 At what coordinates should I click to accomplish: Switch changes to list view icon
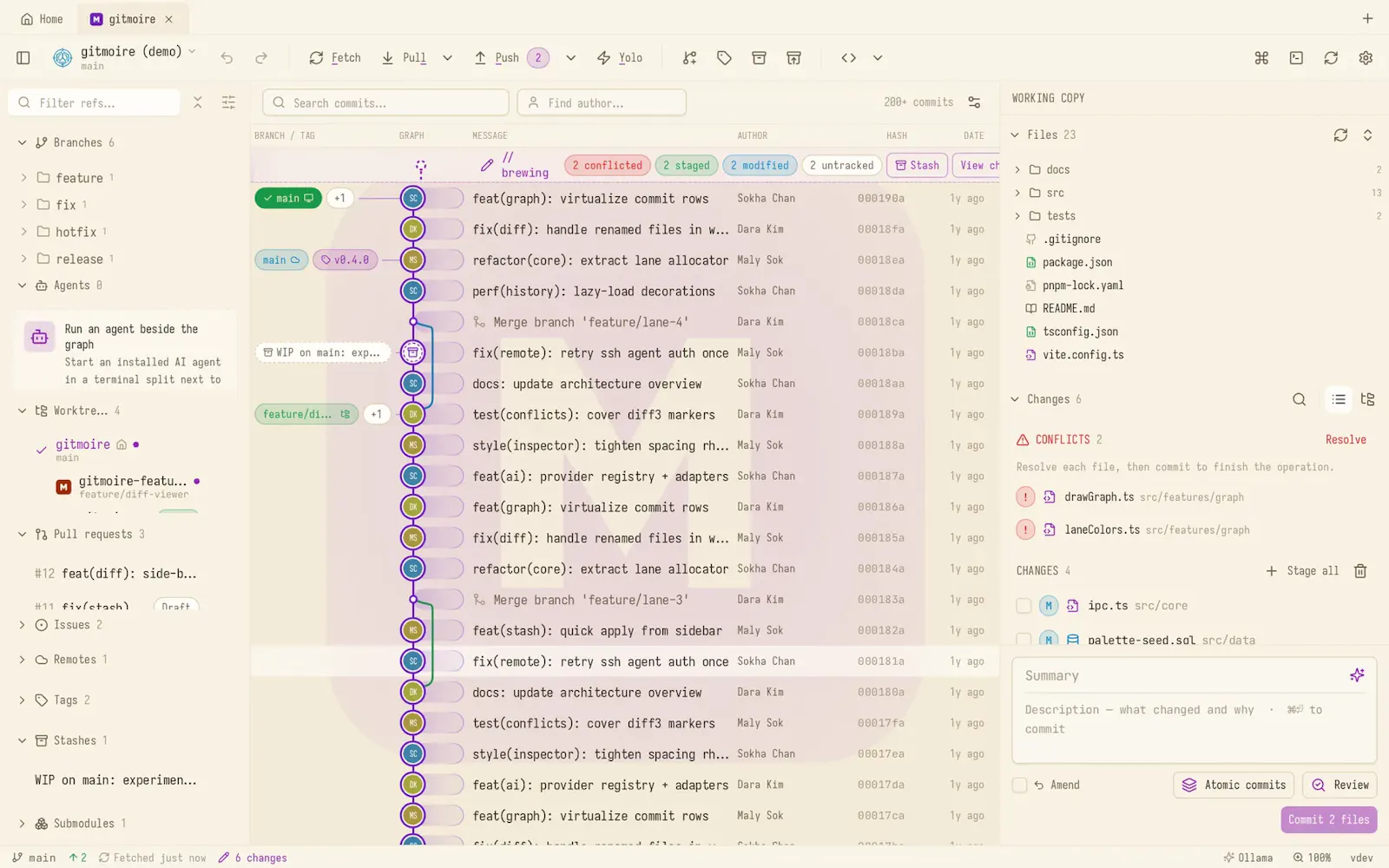pos(1339,399)
